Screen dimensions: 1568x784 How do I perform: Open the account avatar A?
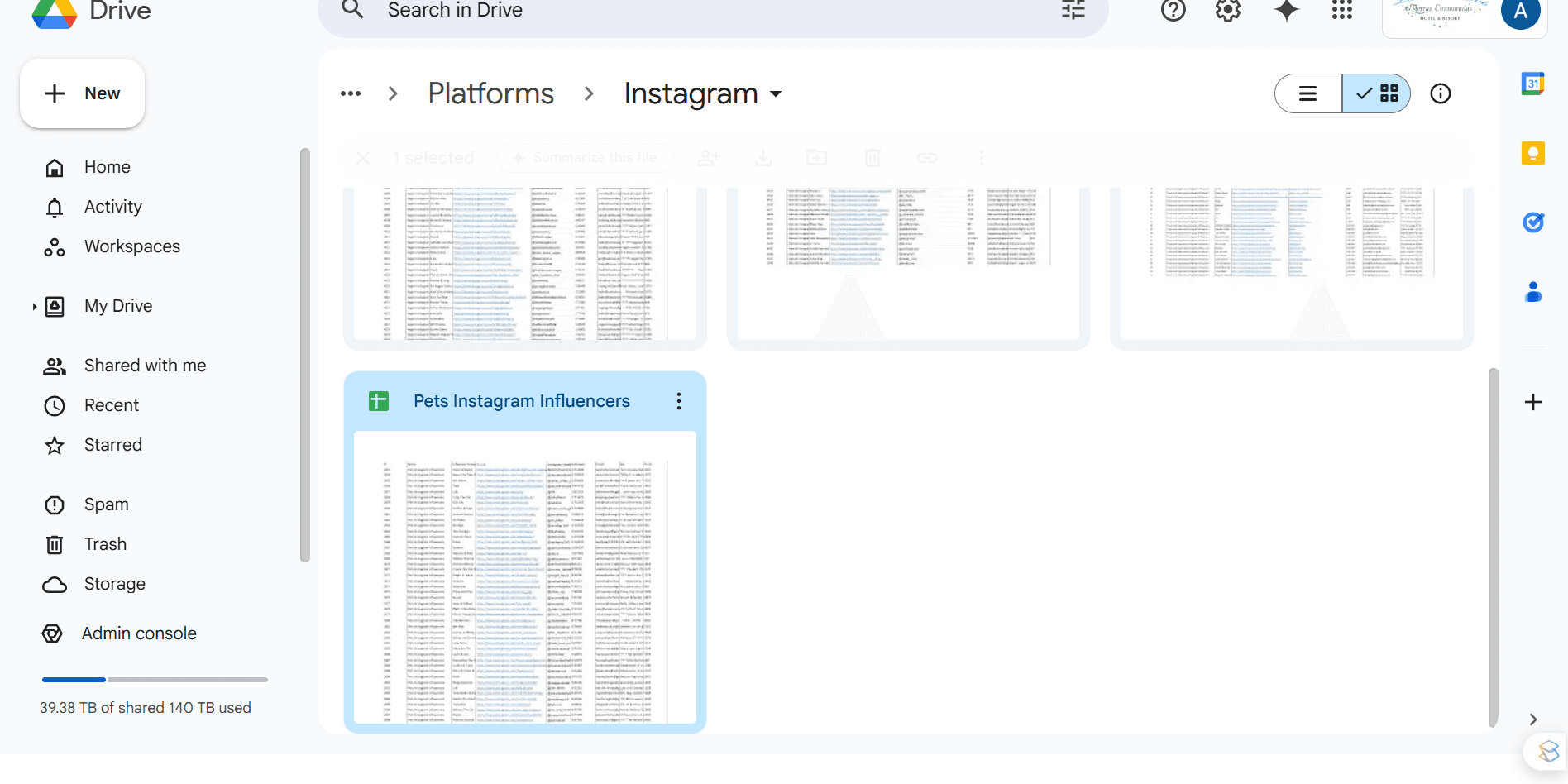coord(1520,12)
